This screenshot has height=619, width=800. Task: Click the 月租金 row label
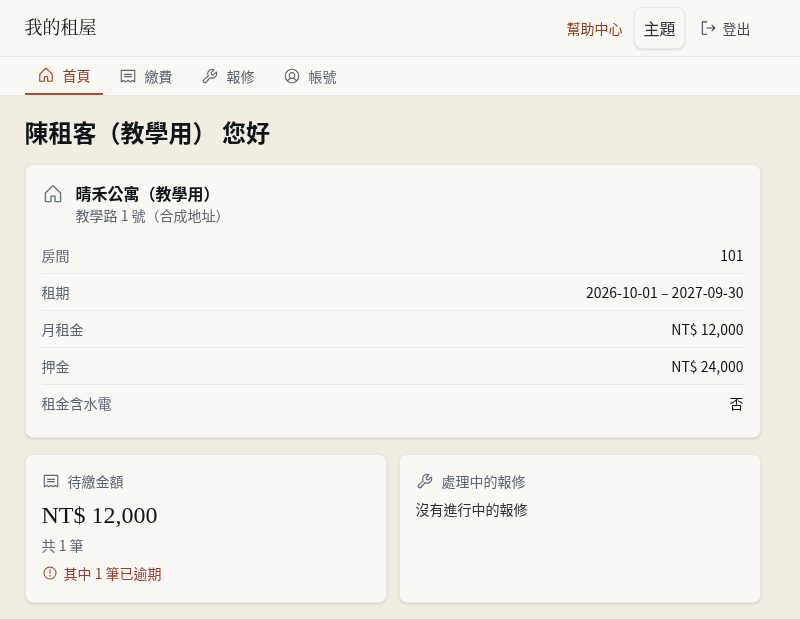tap(62, 330)
